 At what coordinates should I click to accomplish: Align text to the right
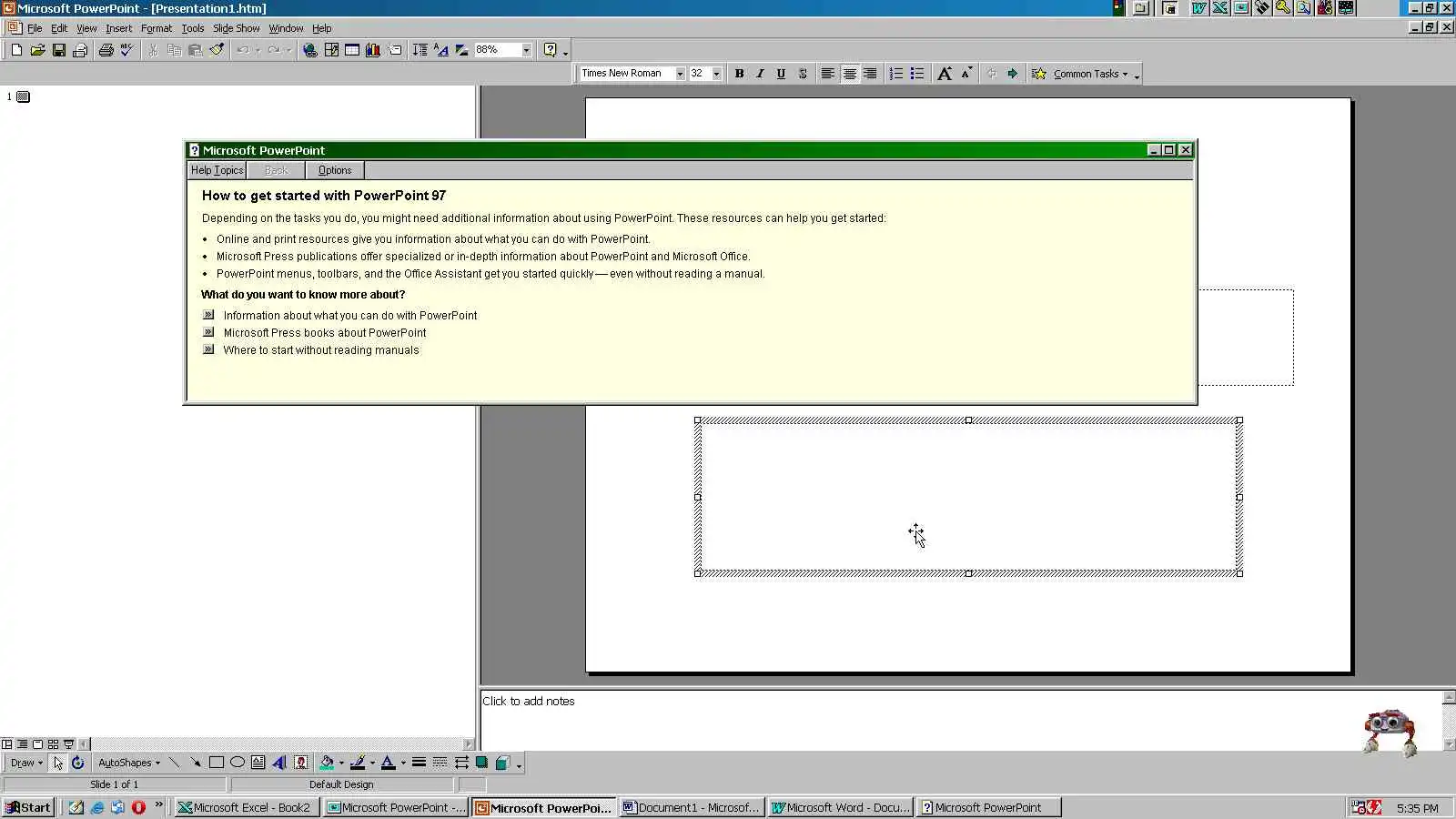870,74
